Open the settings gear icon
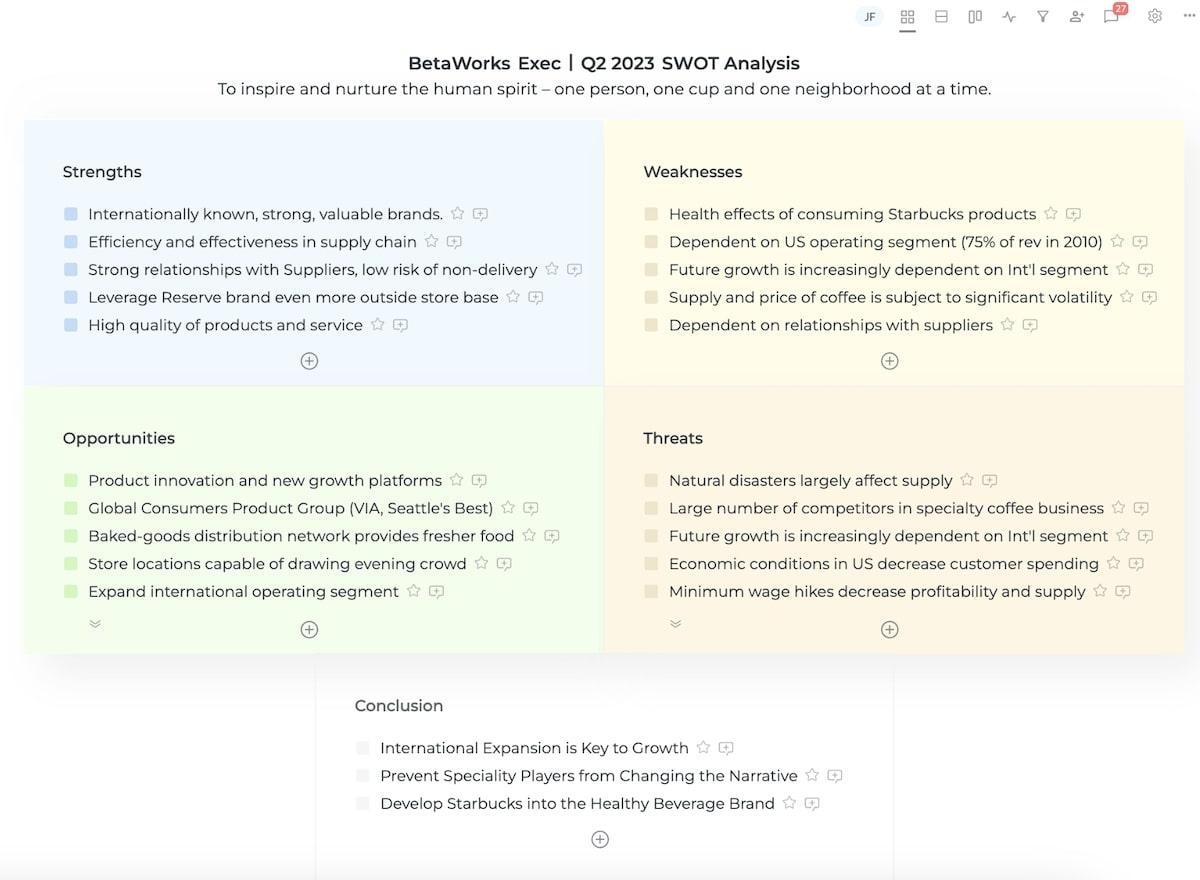Screen dimensions: 1200x880 pos(1155,17)
